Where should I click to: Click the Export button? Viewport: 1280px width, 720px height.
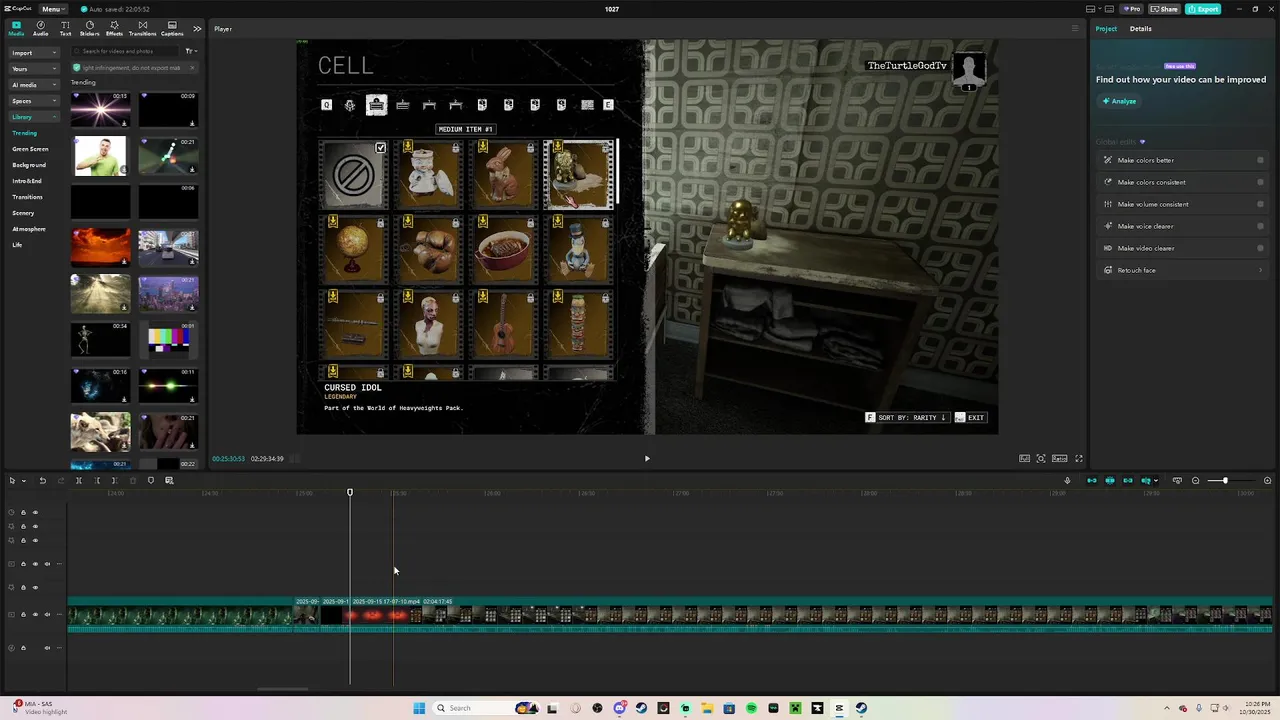pyautogui.click(x=1203, y=9)
